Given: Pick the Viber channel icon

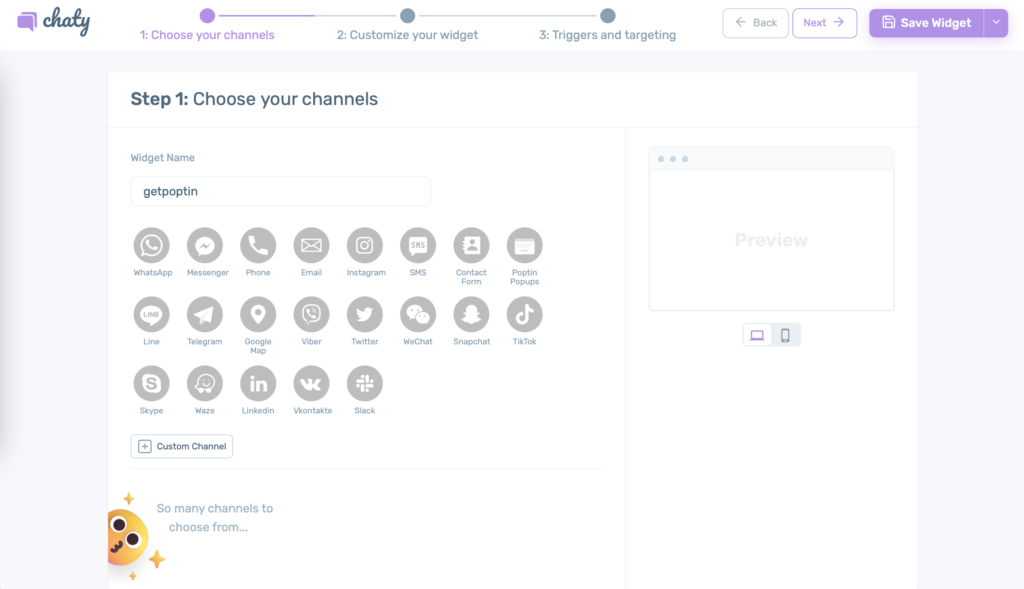Looking at the screenshot, I should (x=312, y=315).
